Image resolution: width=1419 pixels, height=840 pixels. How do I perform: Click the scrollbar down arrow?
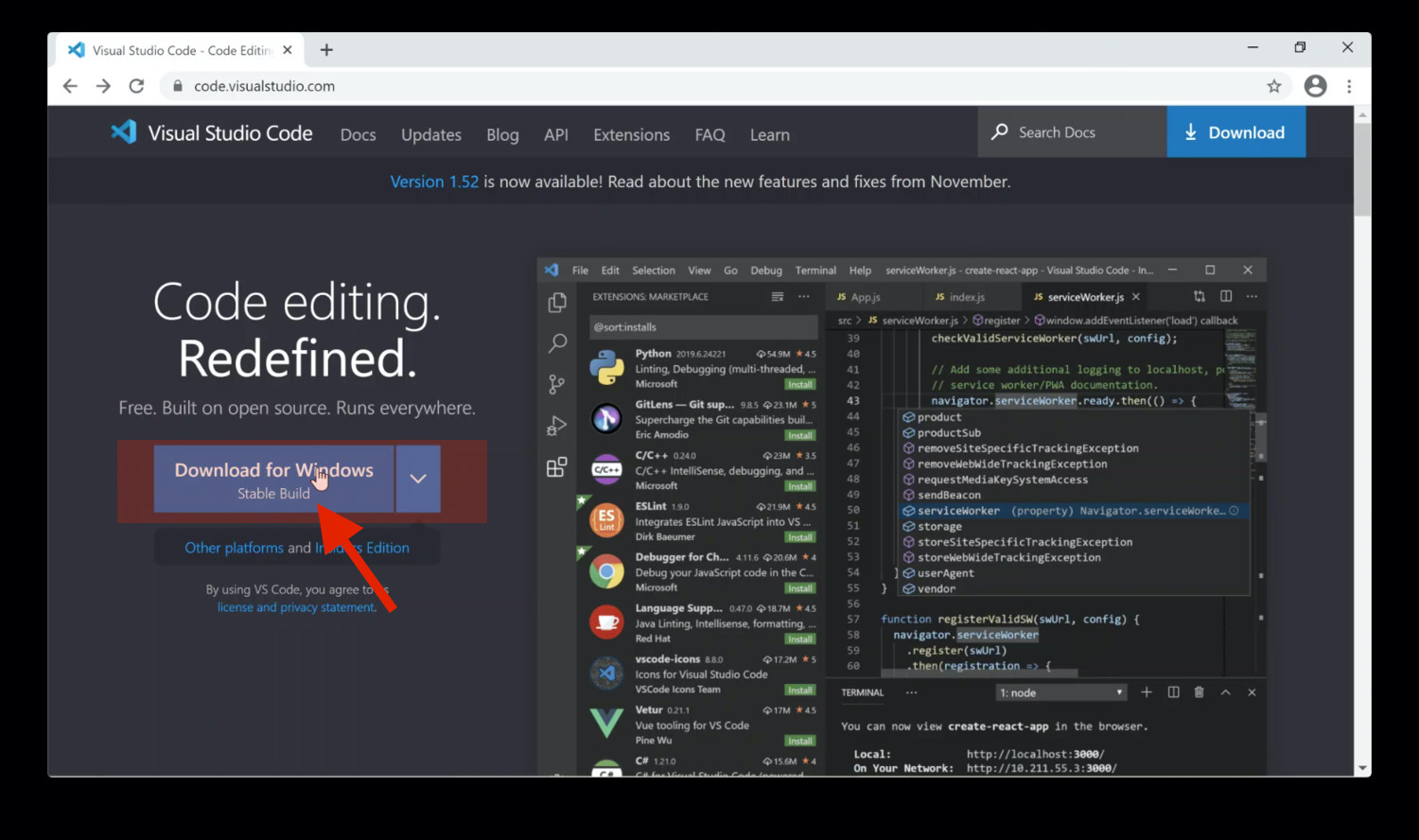(1362, 768)
